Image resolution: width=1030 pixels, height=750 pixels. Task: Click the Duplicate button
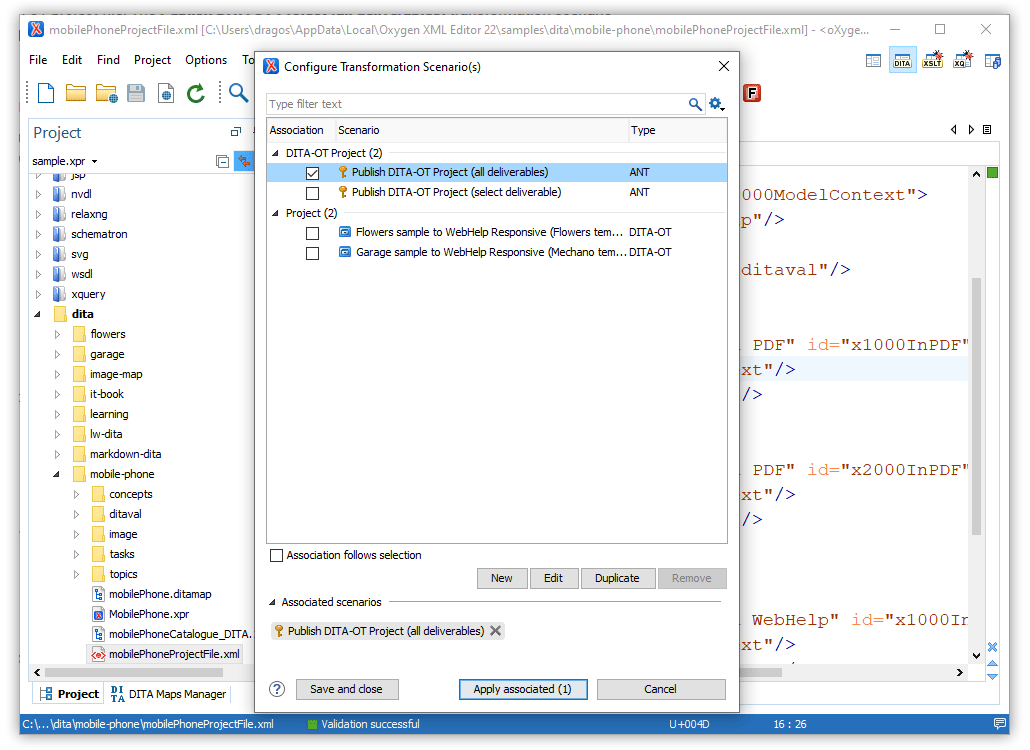(617, 578)
